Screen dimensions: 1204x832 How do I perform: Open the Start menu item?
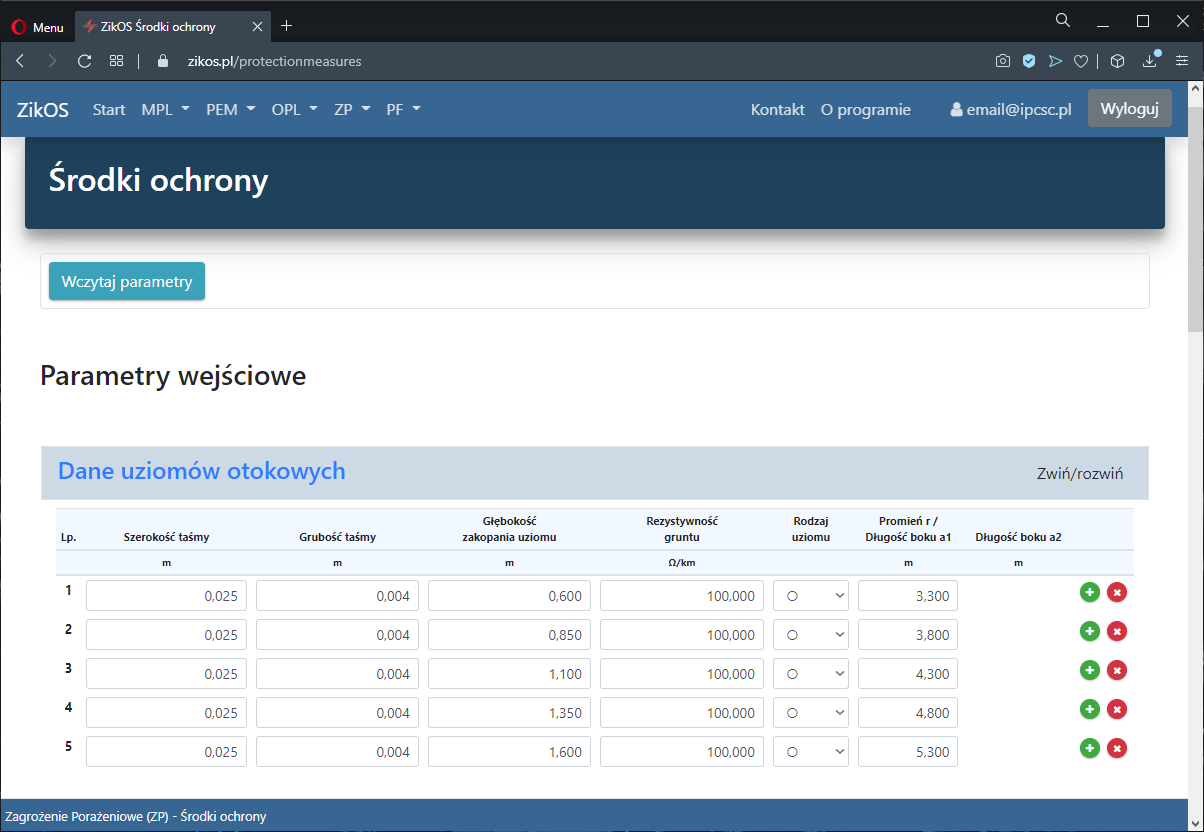tap(109, 110)
